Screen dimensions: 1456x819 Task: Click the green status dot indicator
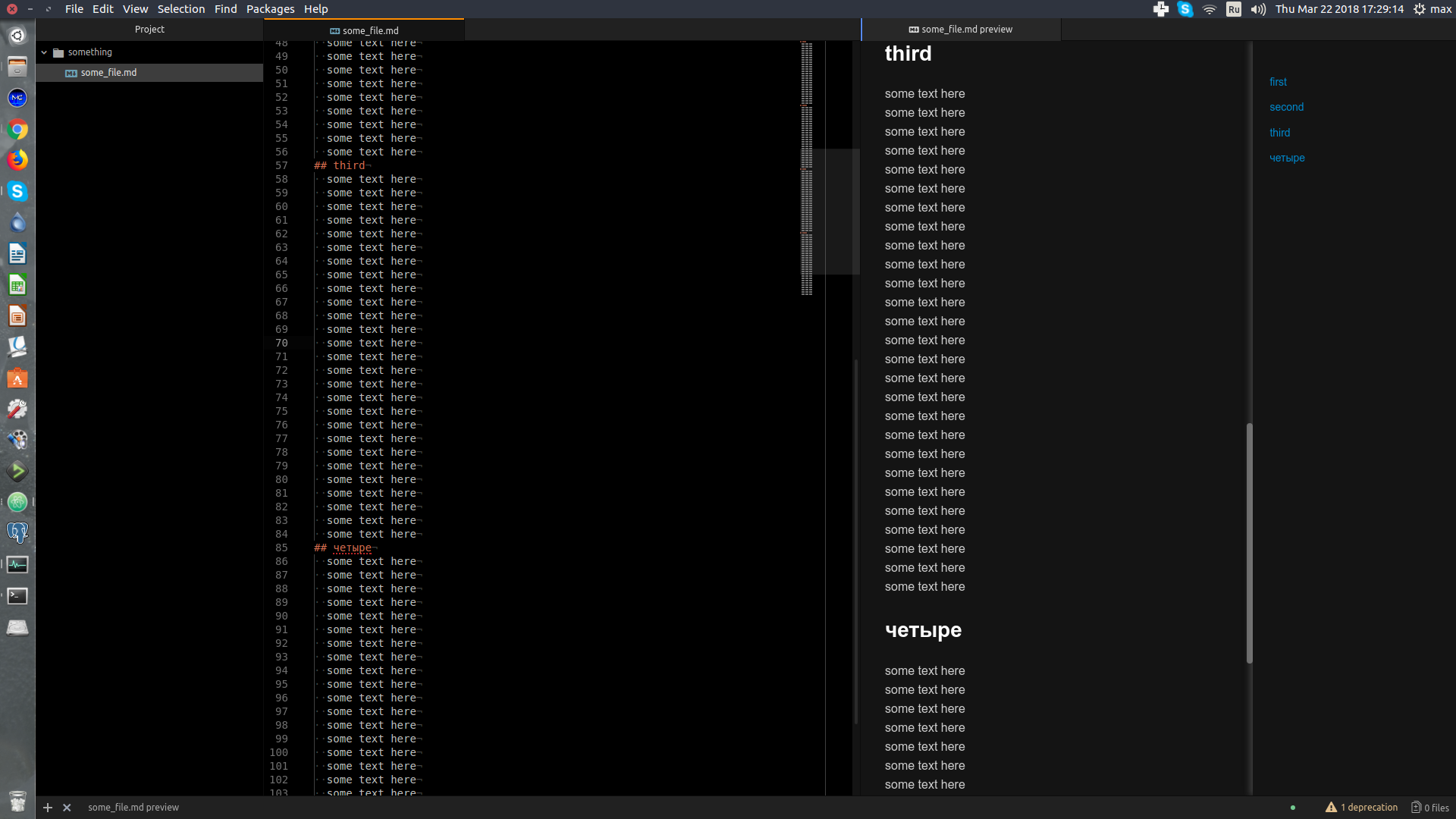pyautogui.click(x=1293, y=808)
